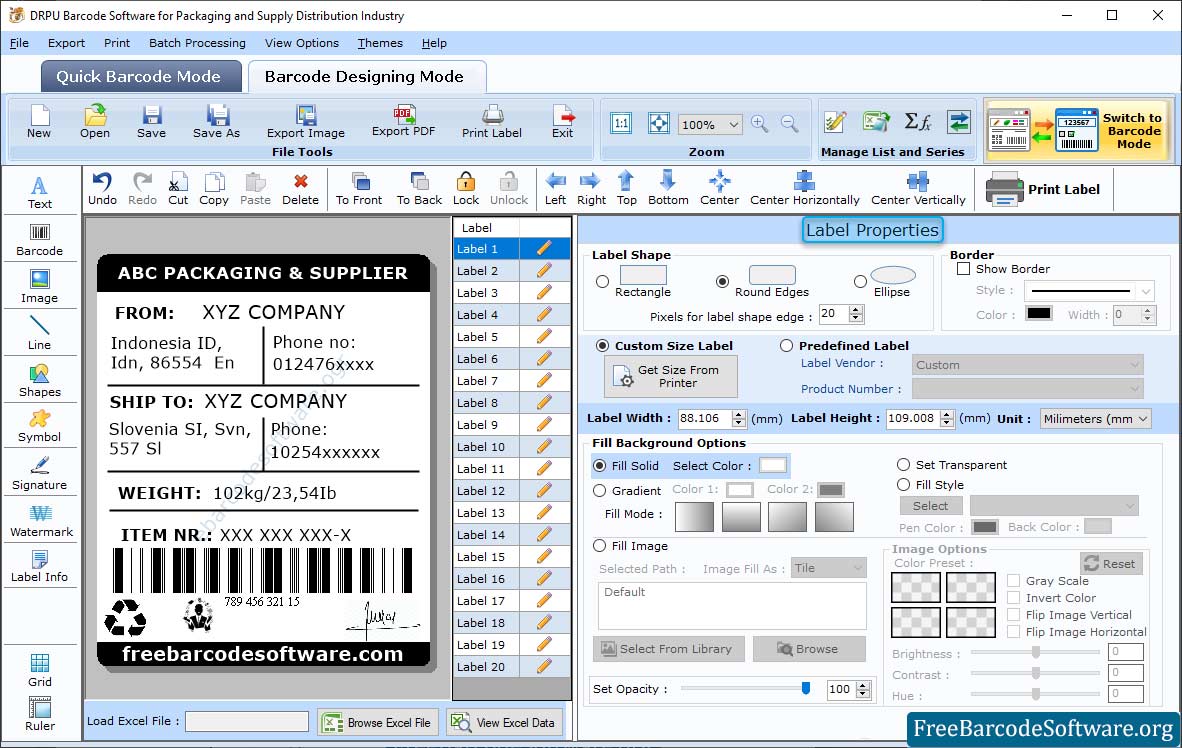
Task: Click the Label Width value field
Action: click(704, 418)
